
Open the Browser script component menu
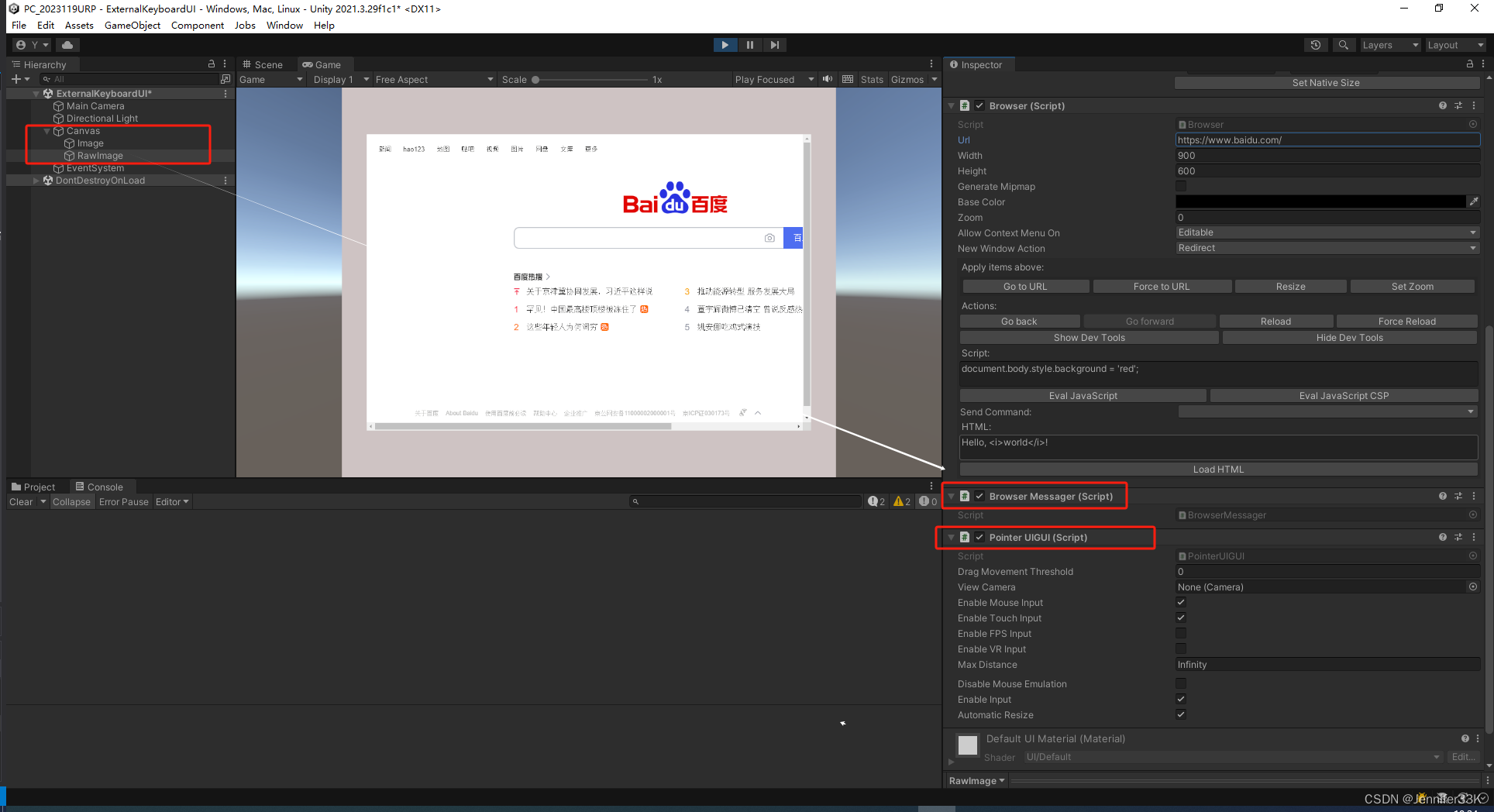tap(1474, 105)
